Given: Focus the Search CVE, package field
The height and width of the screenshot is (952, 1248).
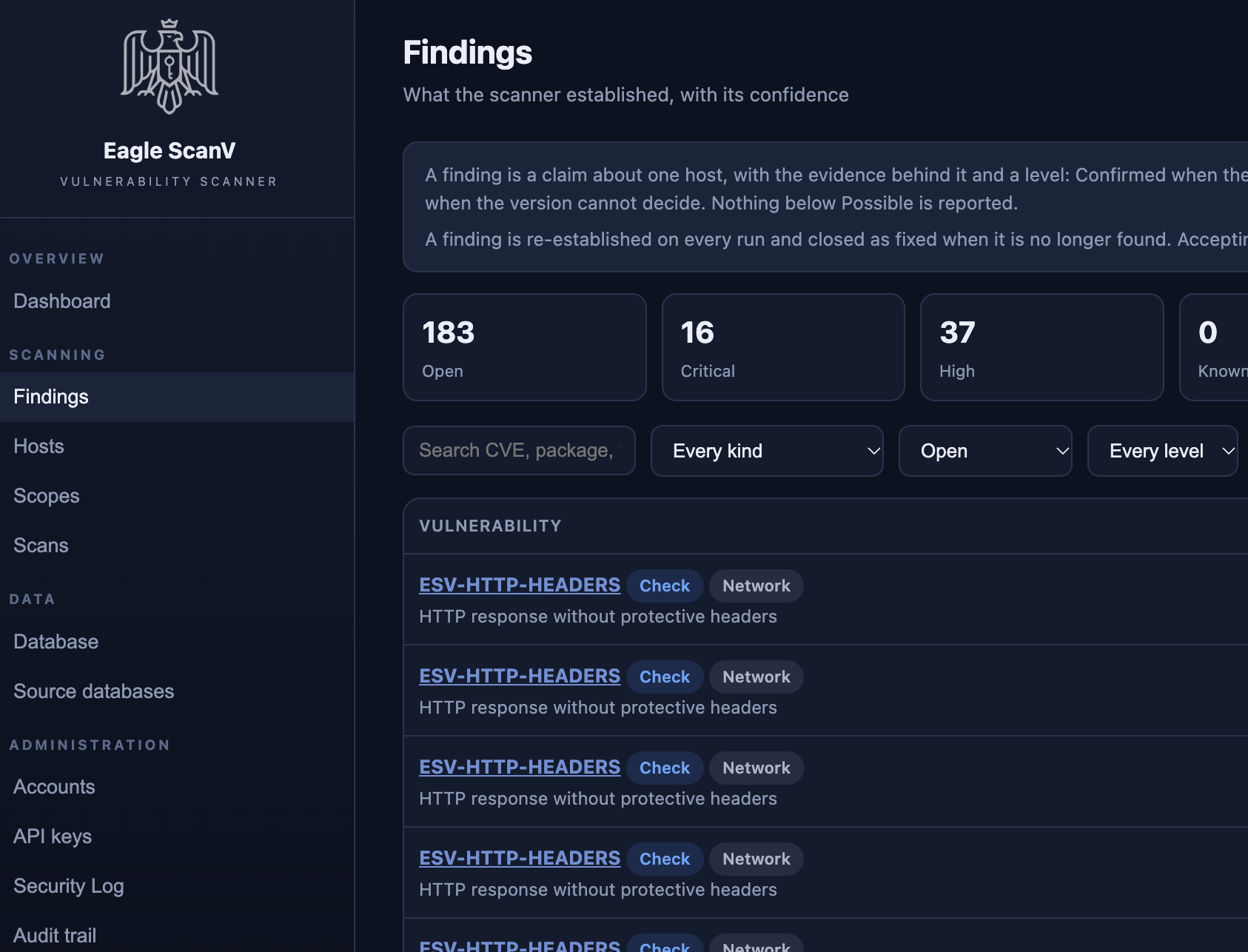Looking at the screenshot, I should pyautogui.click(x=519, y=450).
